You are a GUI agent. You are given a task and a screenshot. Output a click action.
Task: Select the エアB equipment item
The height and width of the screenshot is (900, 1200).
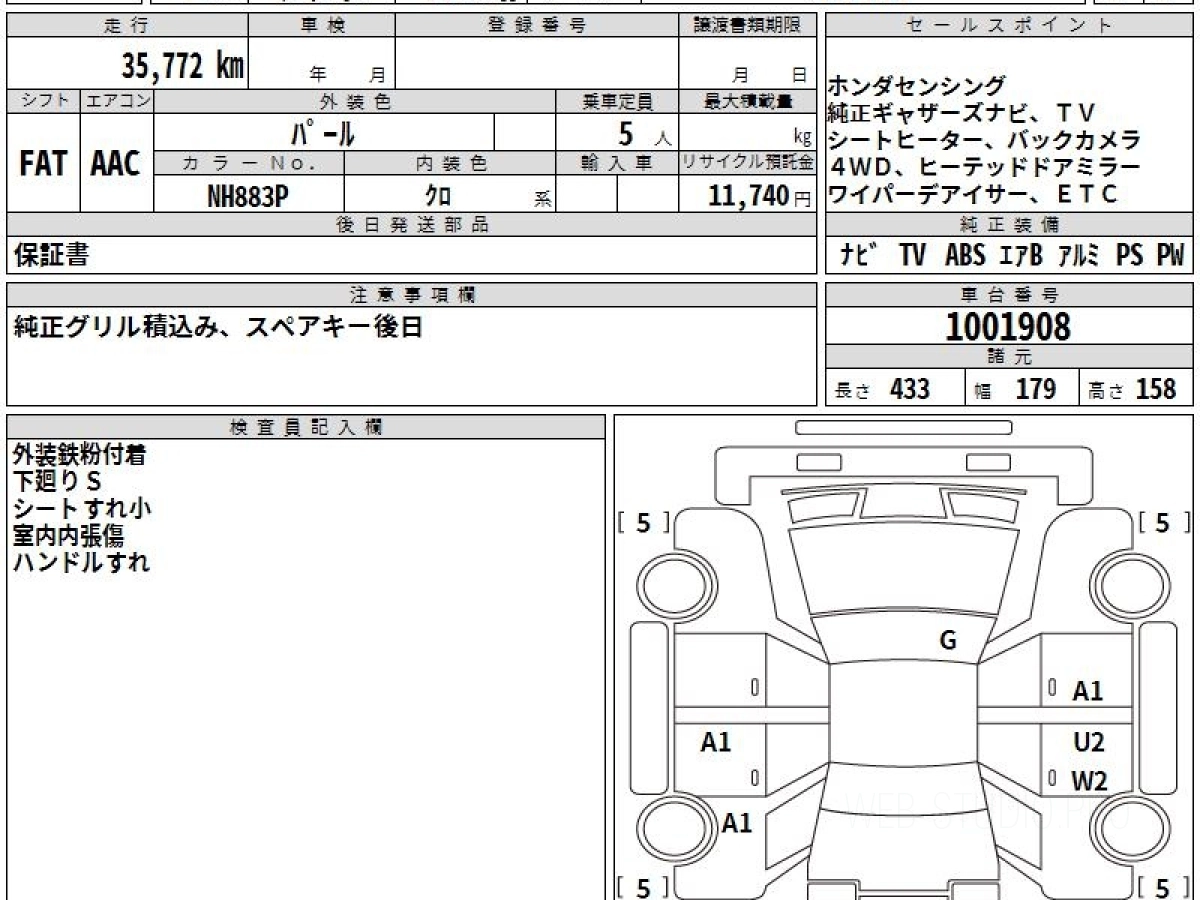pos(1021,256)
